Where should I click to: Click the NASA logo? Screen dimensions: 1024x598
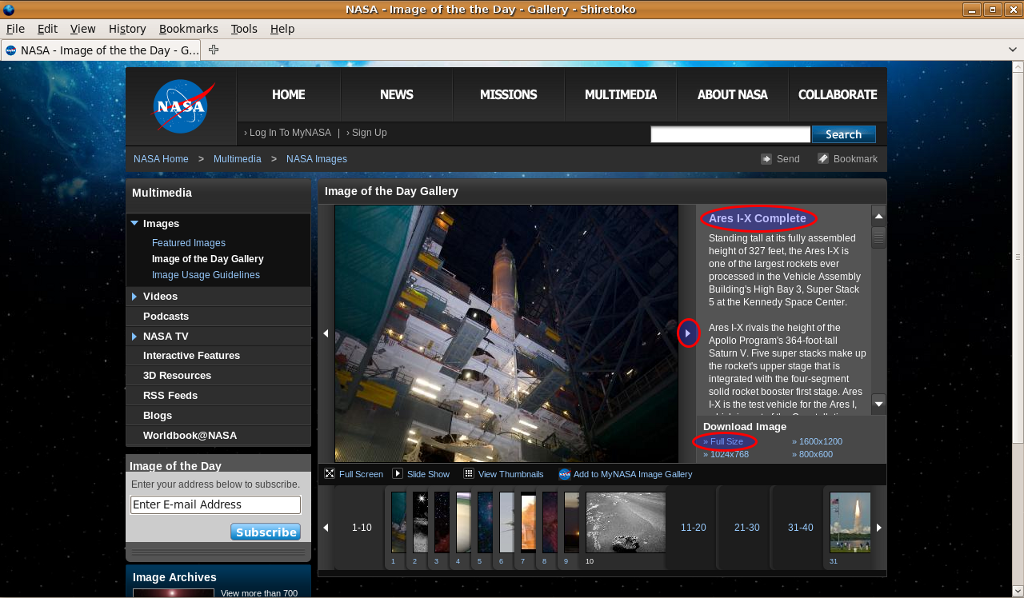[x=182, y=106]
